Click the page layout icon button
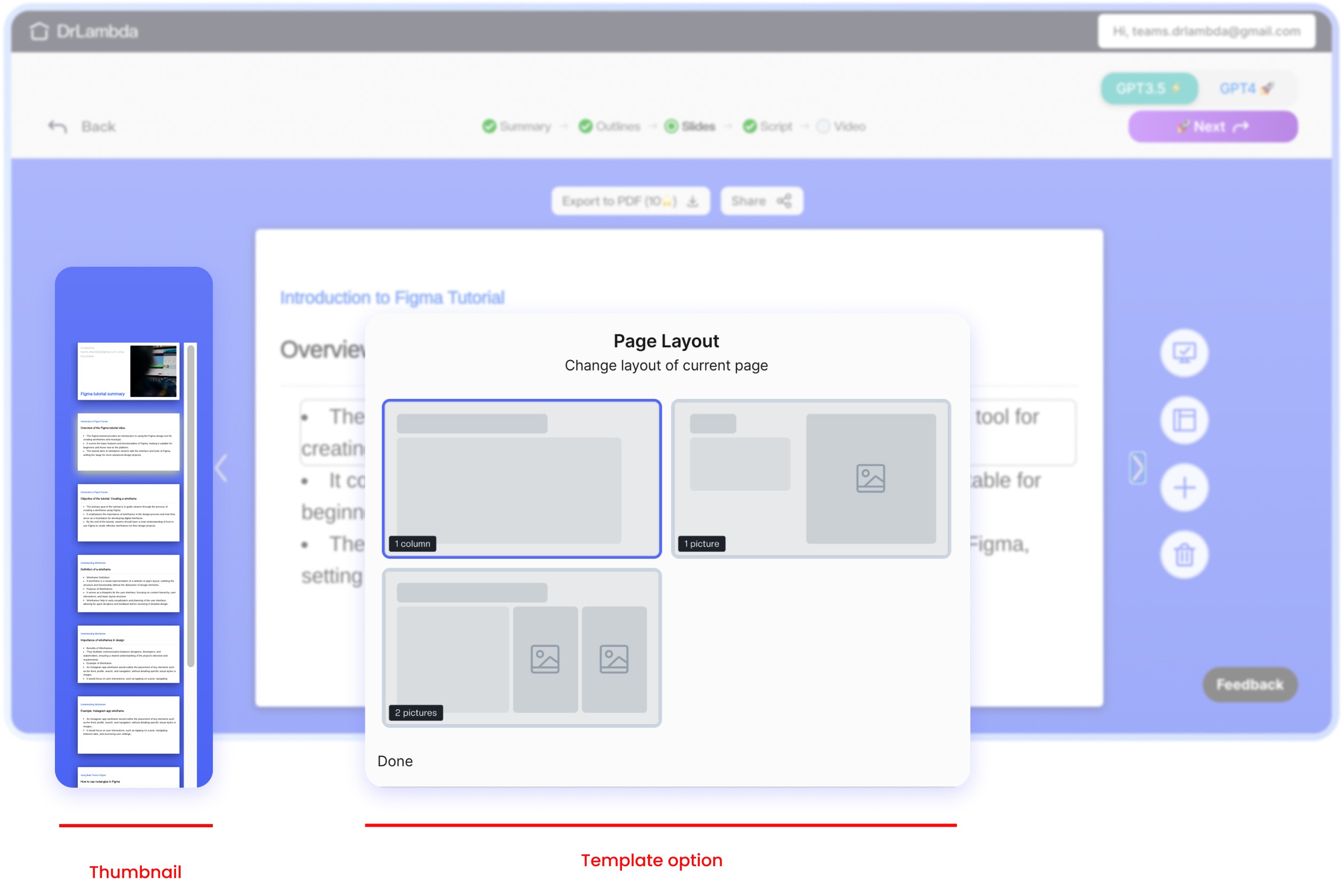This screenshot has width=1342, height=896. pos(1184,420)
